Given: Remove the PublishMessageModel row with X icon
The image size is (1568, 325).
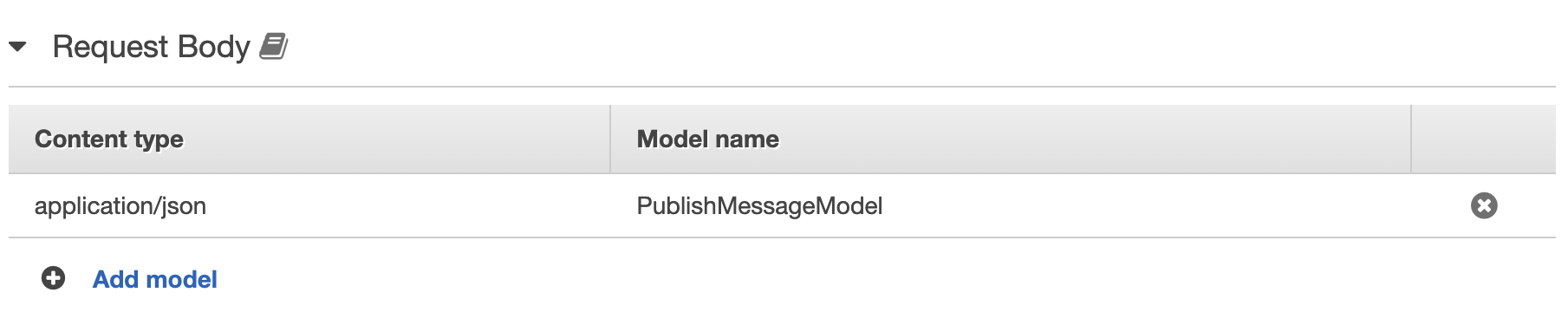Looking at the screenshot, I should click(x=1484, y=205).
